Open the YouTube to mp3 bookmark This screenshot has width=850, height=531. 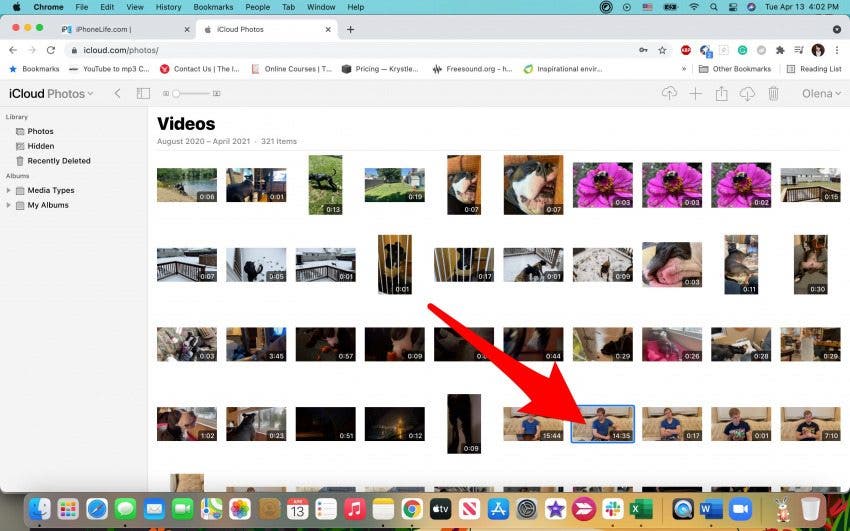[109, 69]
